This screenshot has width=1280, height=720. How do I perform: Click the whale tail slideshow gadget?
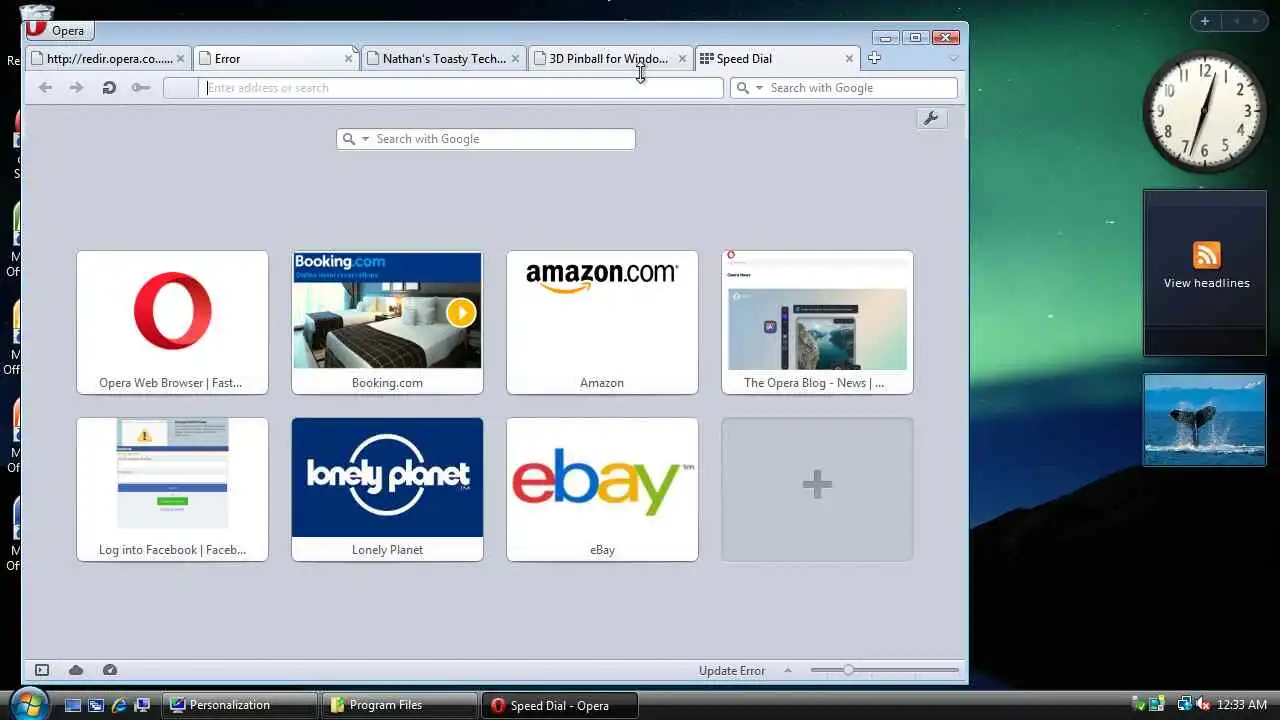(x=1205, y=420)
